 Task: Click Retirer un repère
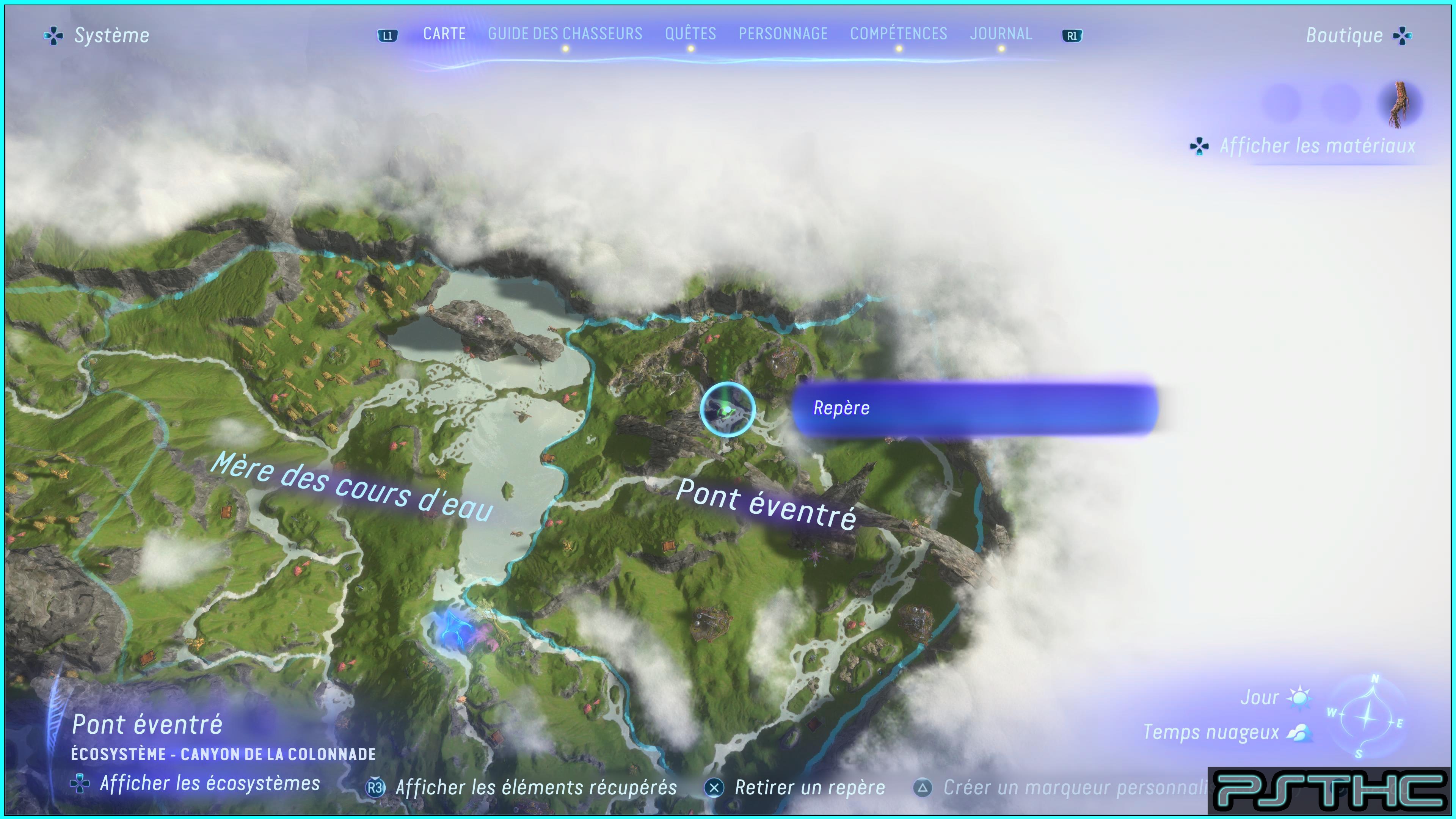(810, 788)
